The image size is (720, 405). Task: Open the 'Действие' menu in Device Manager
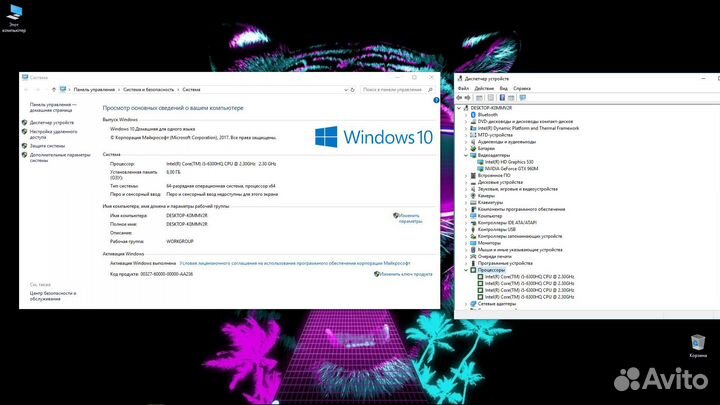tap(484, 87)
